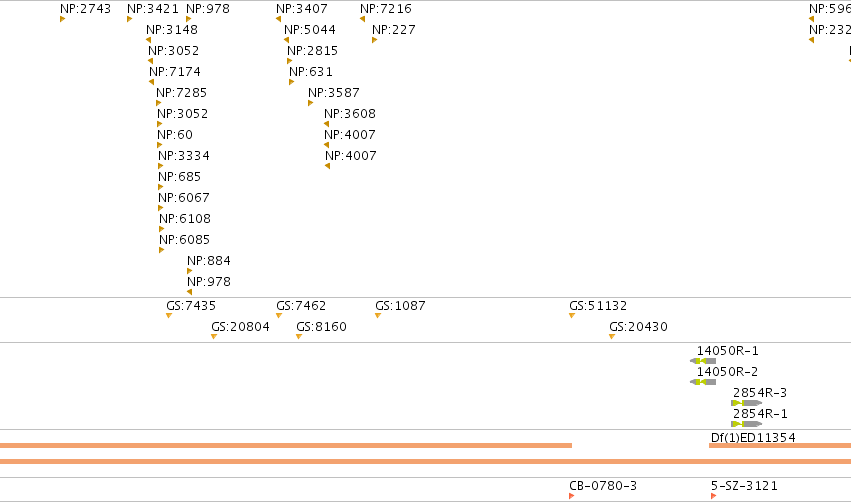Click the GS:51132 text label
This screenshot has height=502, width=851.
[x=598, y=306]
